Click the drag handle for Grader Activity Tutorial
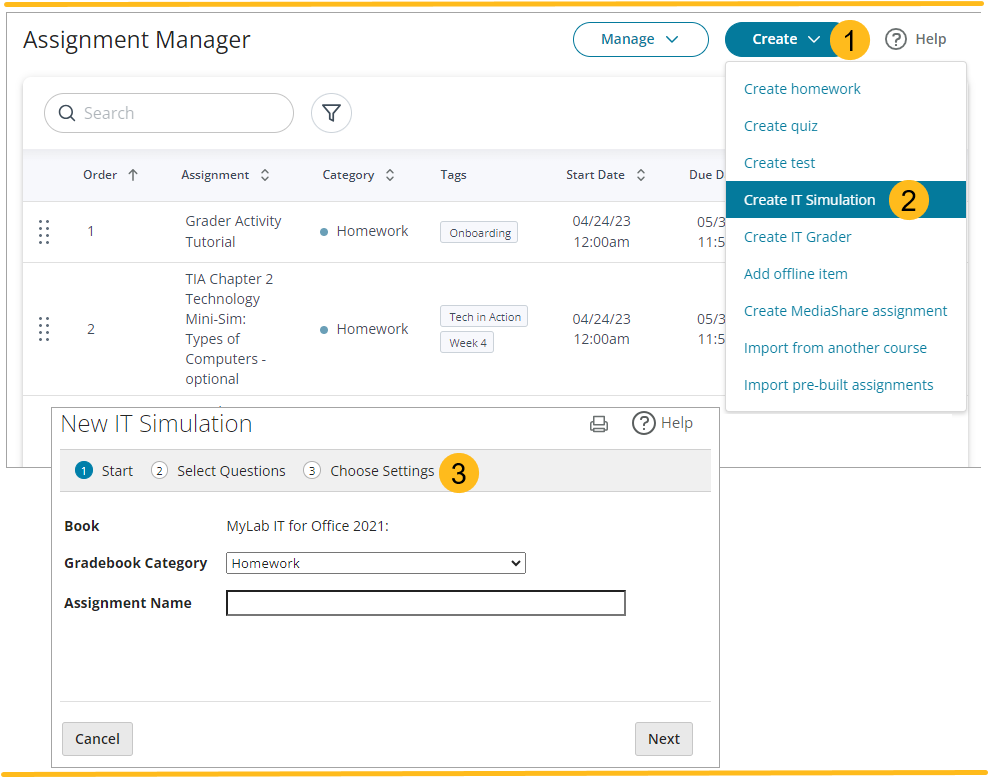This screenshot has height=780, width=989. (x=44, y=232)
